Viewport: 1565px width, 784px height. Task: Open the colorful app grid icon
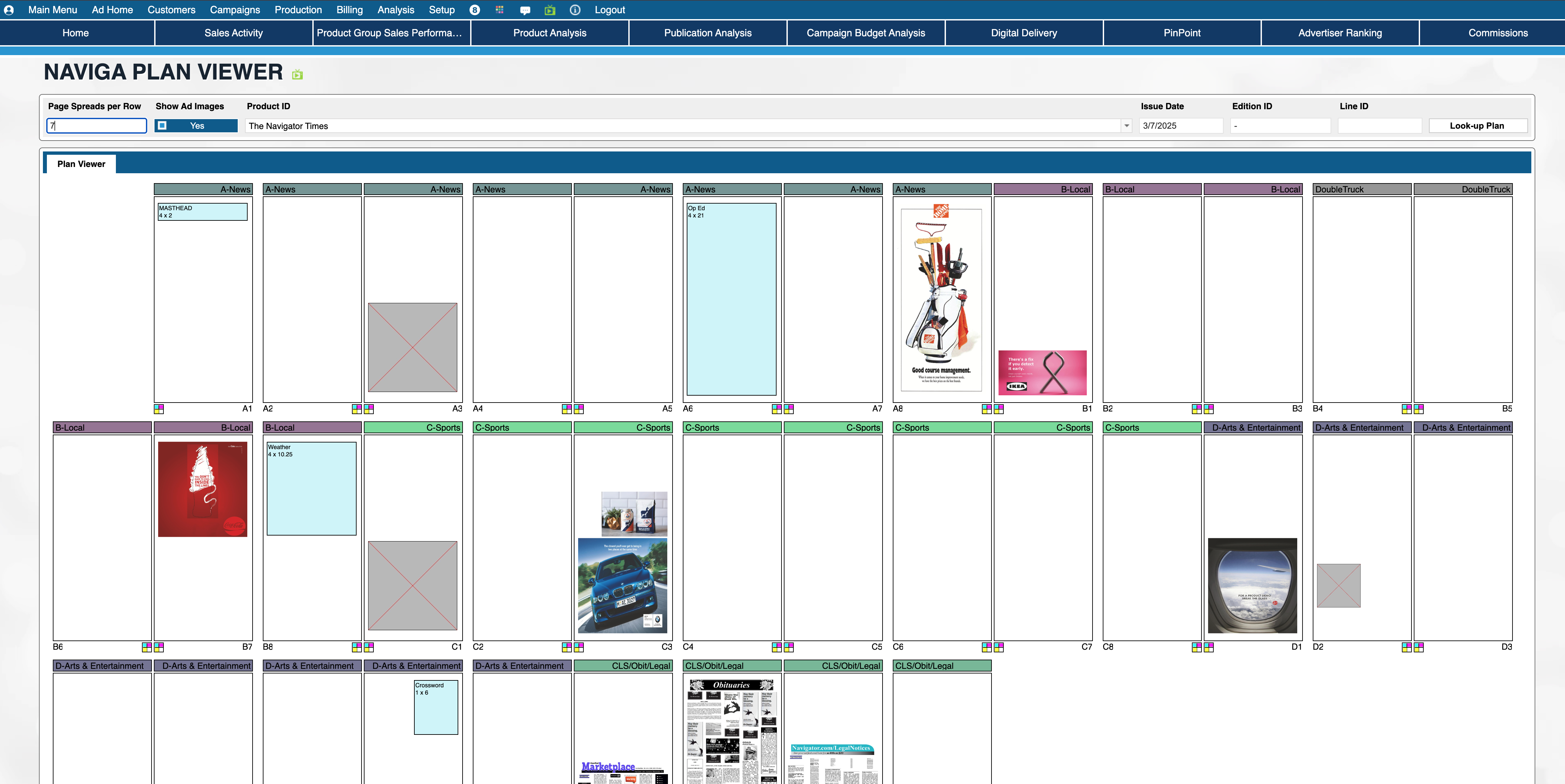500,10
